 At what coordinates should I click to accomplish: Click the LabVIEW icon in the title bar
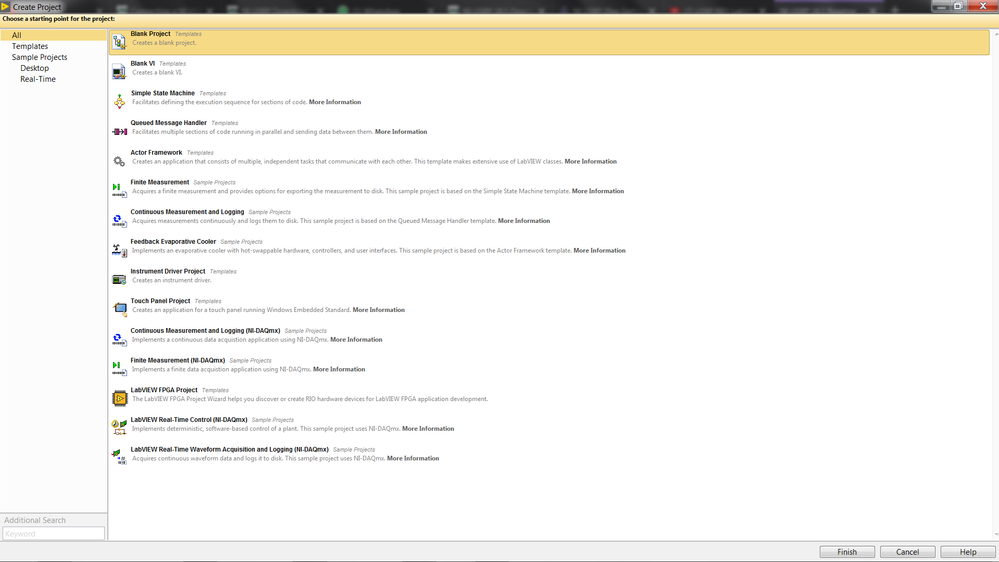point(5,6)
